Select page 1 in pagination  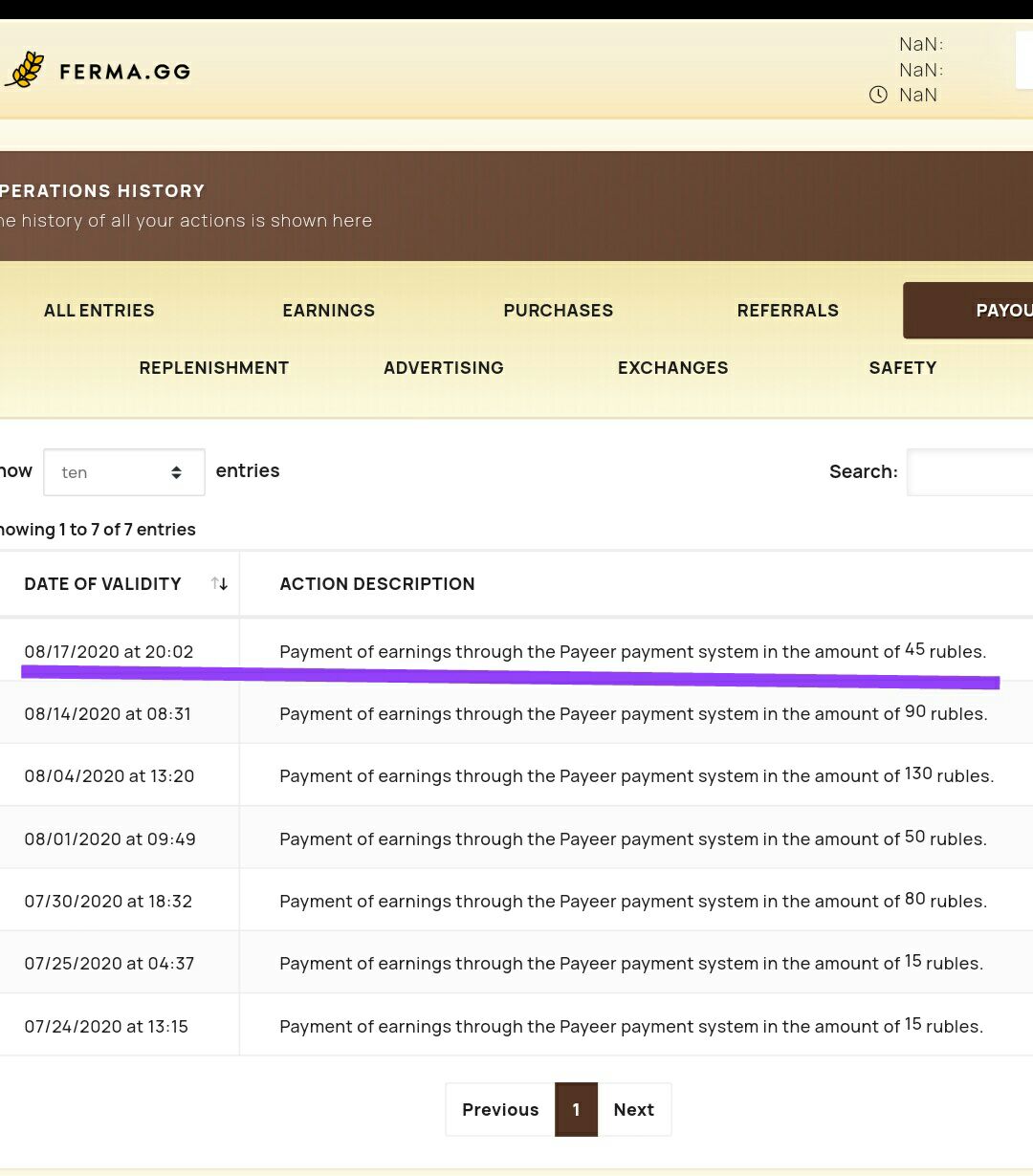point(576,1110)
